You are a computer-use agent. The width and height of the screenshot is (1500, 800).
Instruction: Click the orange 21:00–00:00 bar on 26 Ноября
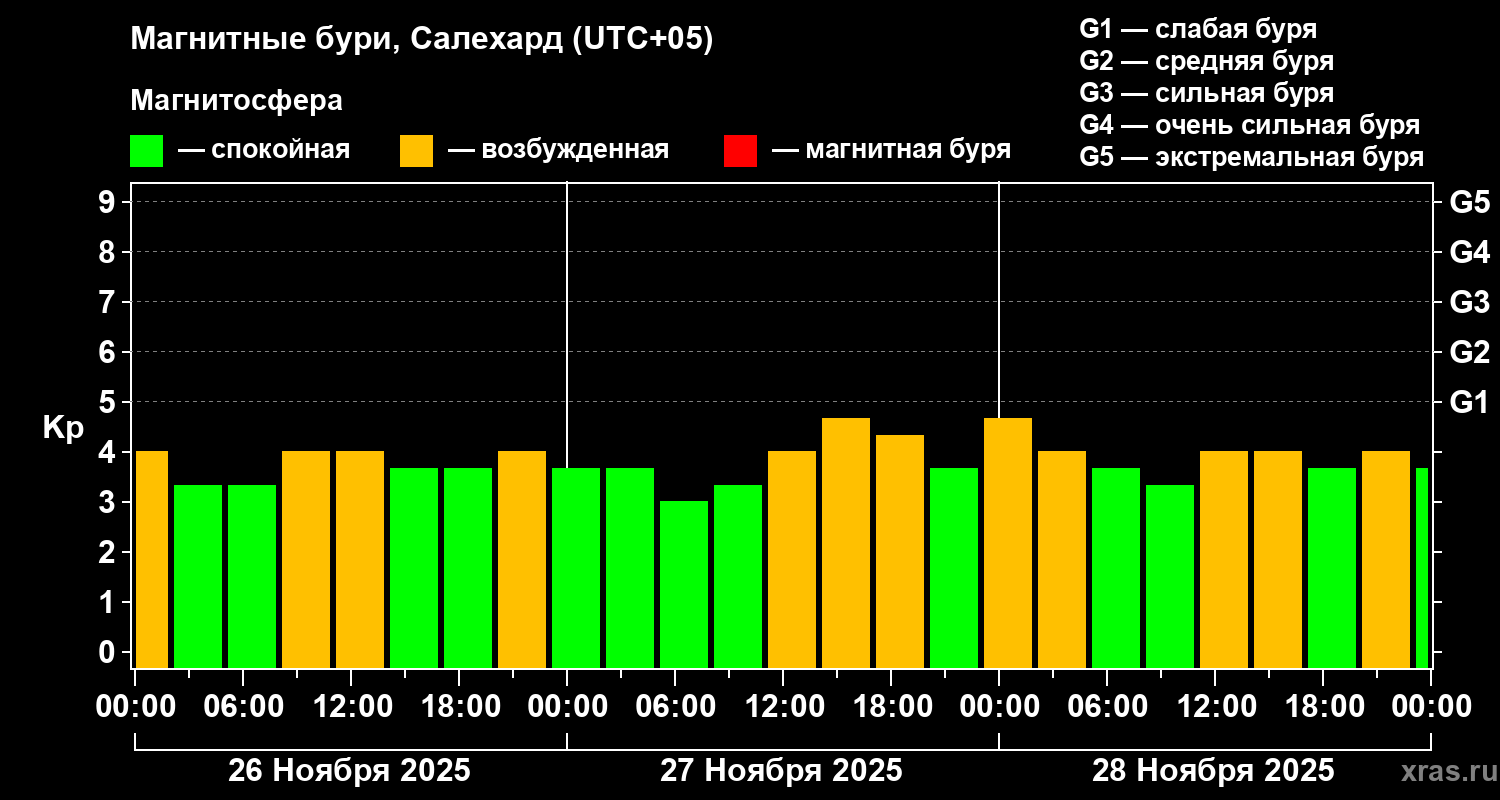point(522,559)
